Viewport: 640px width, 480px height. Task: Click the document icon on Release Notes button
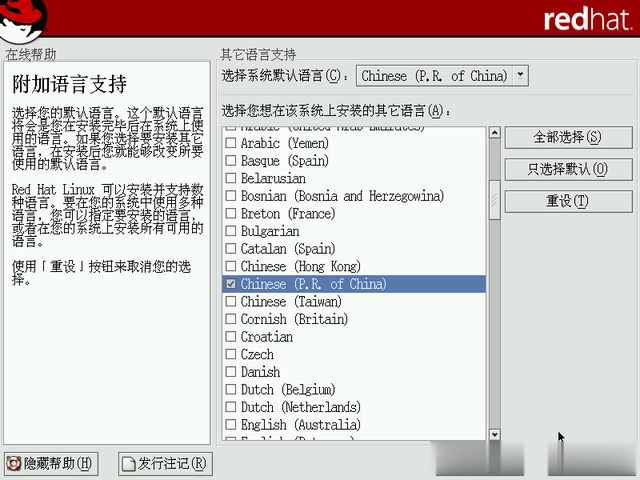click(128, 464)
